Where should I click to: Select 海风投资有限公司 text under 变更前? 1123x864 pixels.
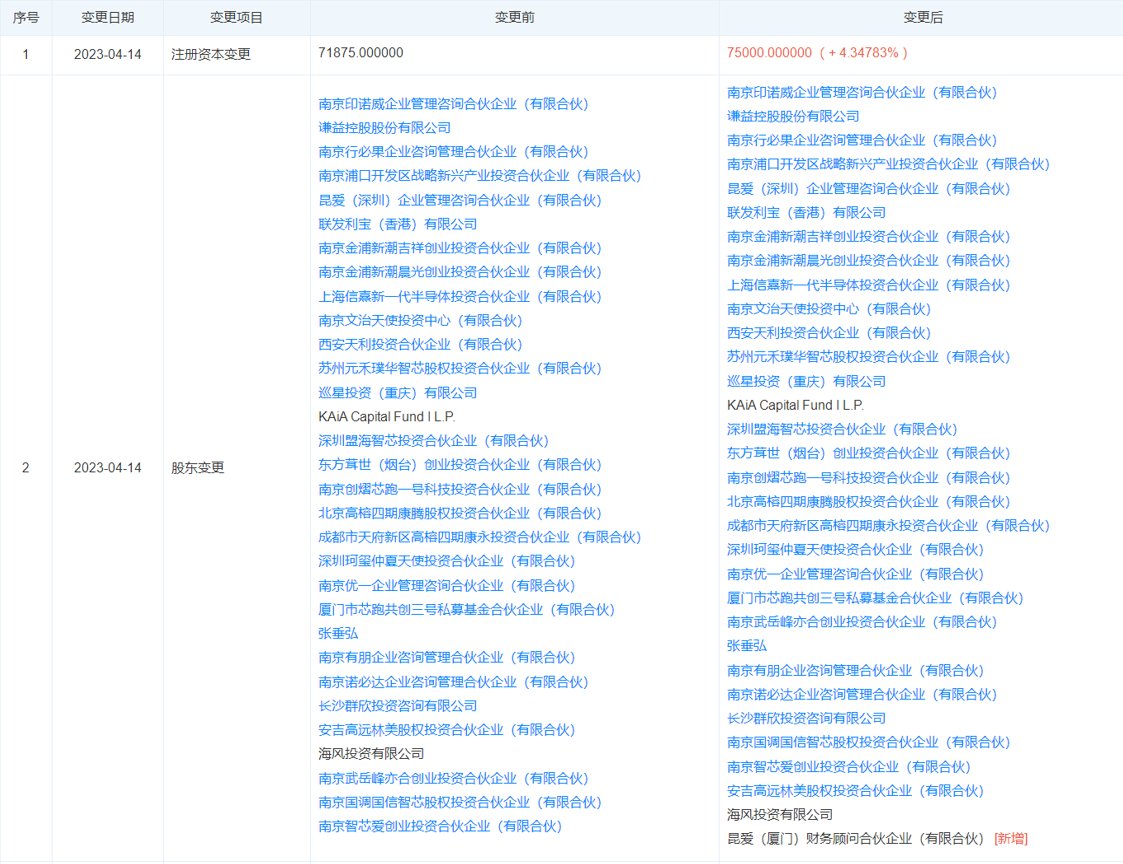[x=371, y=754]
